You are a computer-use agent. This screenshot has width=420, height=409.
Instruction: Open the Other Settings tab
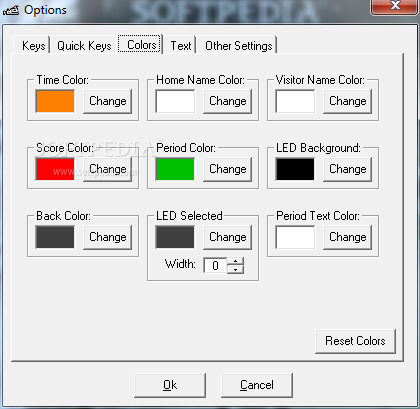pos(238,45)
